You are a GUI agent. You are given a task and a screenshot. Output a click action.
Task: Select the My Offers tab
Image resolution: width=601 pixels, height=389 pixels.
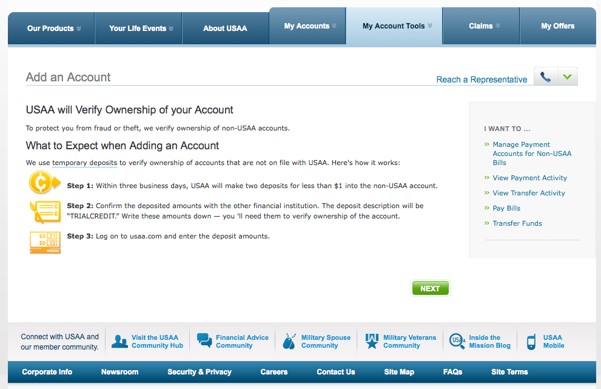[x=558, y=26]
